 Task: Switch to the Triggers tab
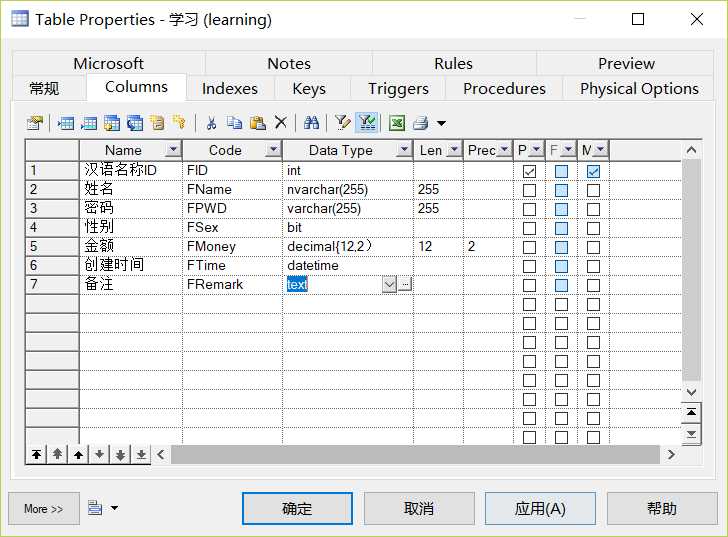(x=398, y=88)
